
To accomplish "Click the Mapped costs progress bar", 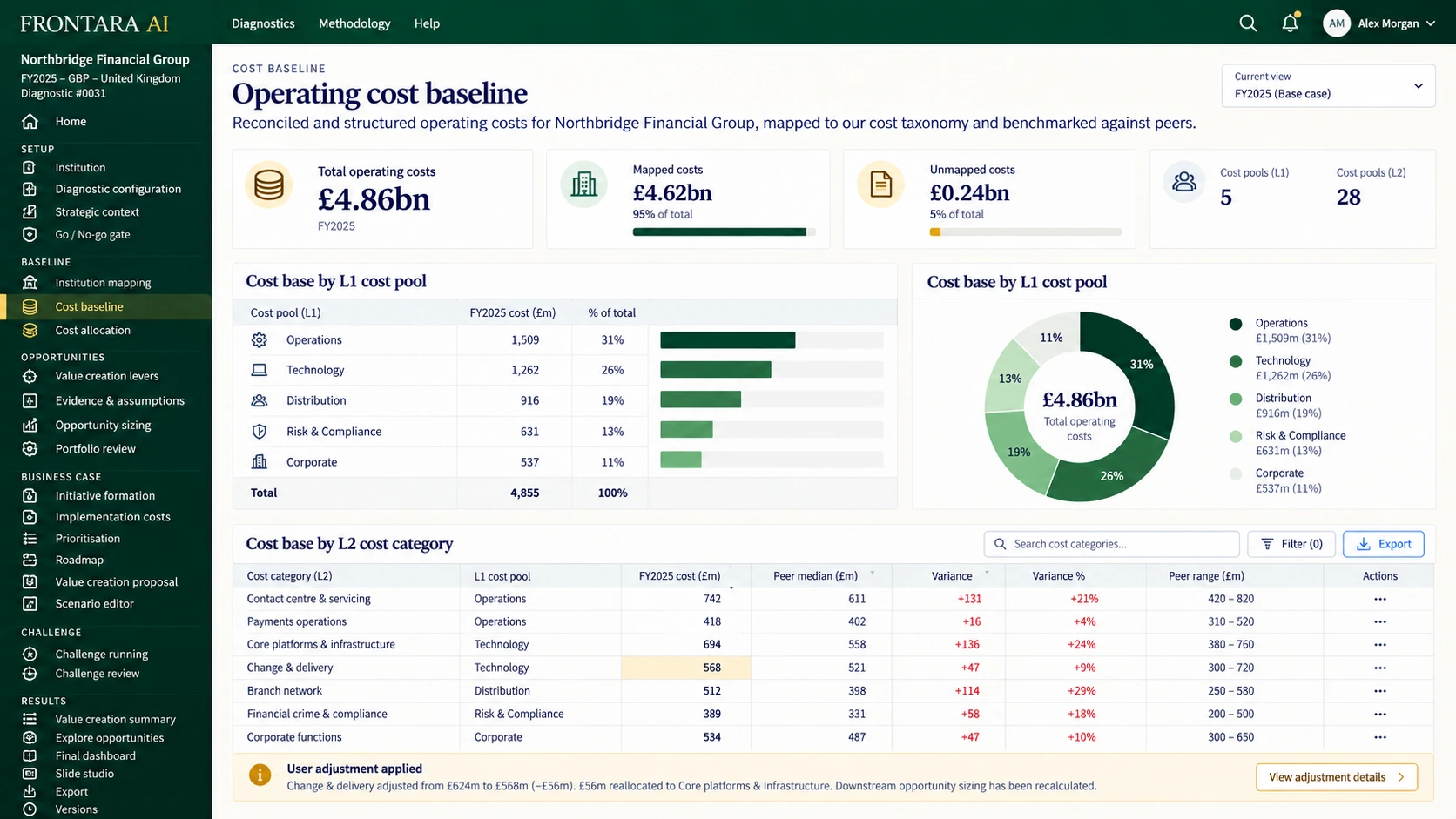I will (x=725, y=232).
